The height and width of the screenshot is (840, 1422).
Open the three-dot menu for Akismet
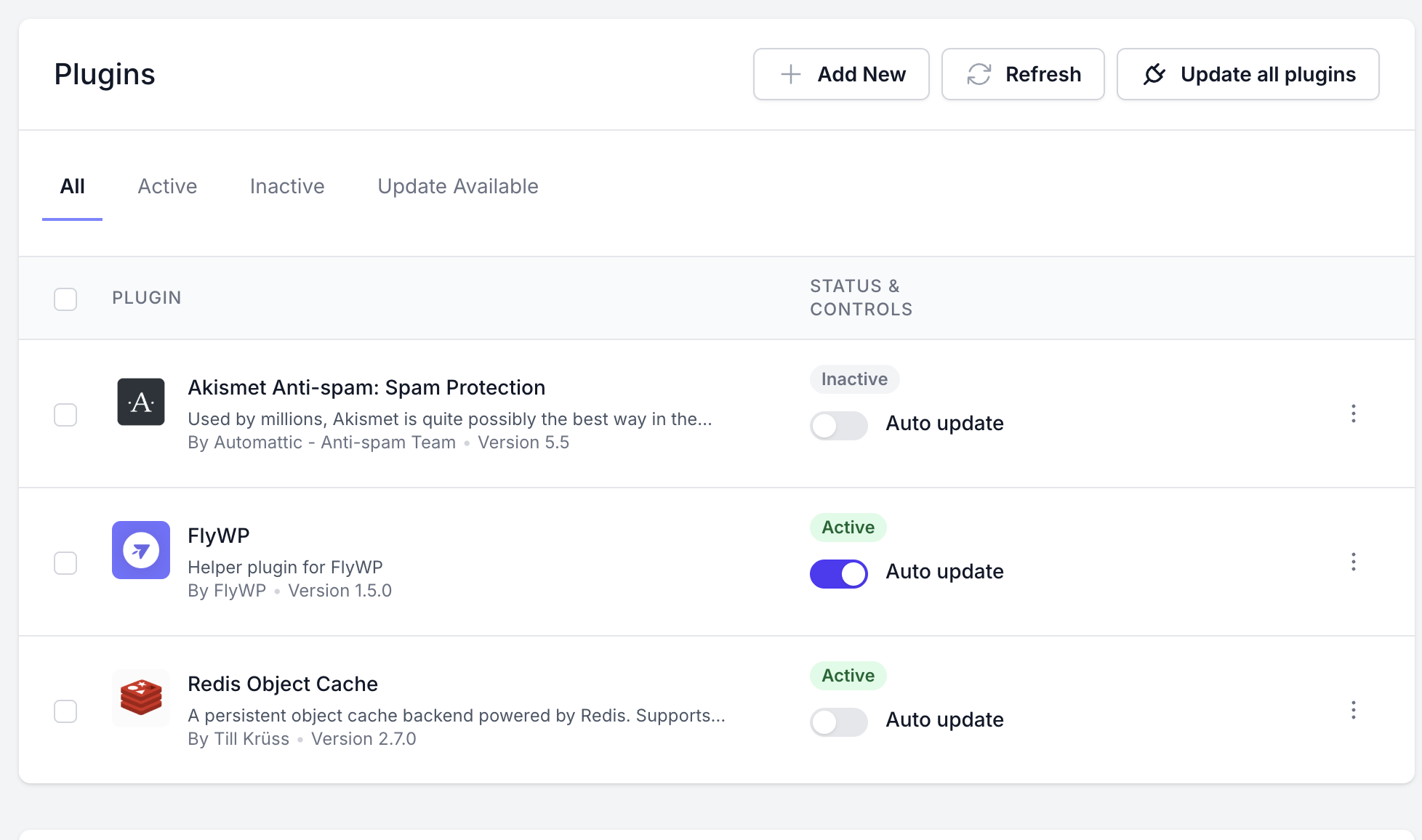pos(1353,413)
